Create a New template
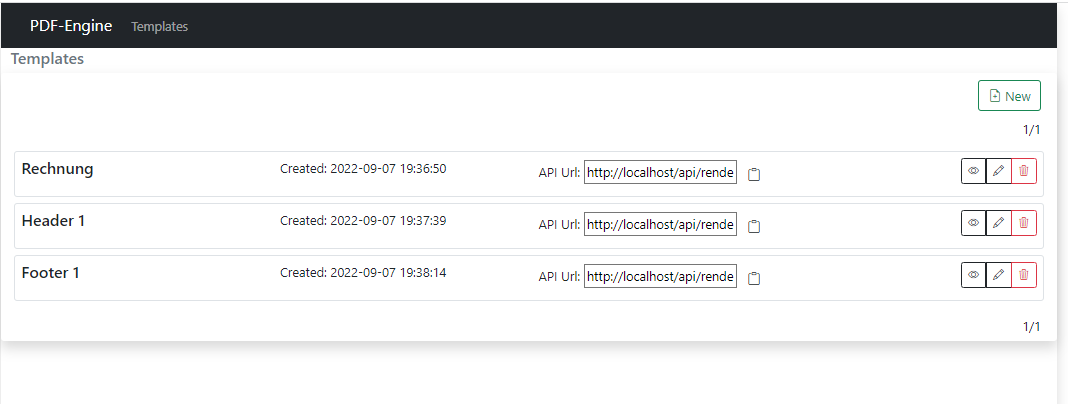This screenshot has width=1068, height=404. pos(1009,96)
